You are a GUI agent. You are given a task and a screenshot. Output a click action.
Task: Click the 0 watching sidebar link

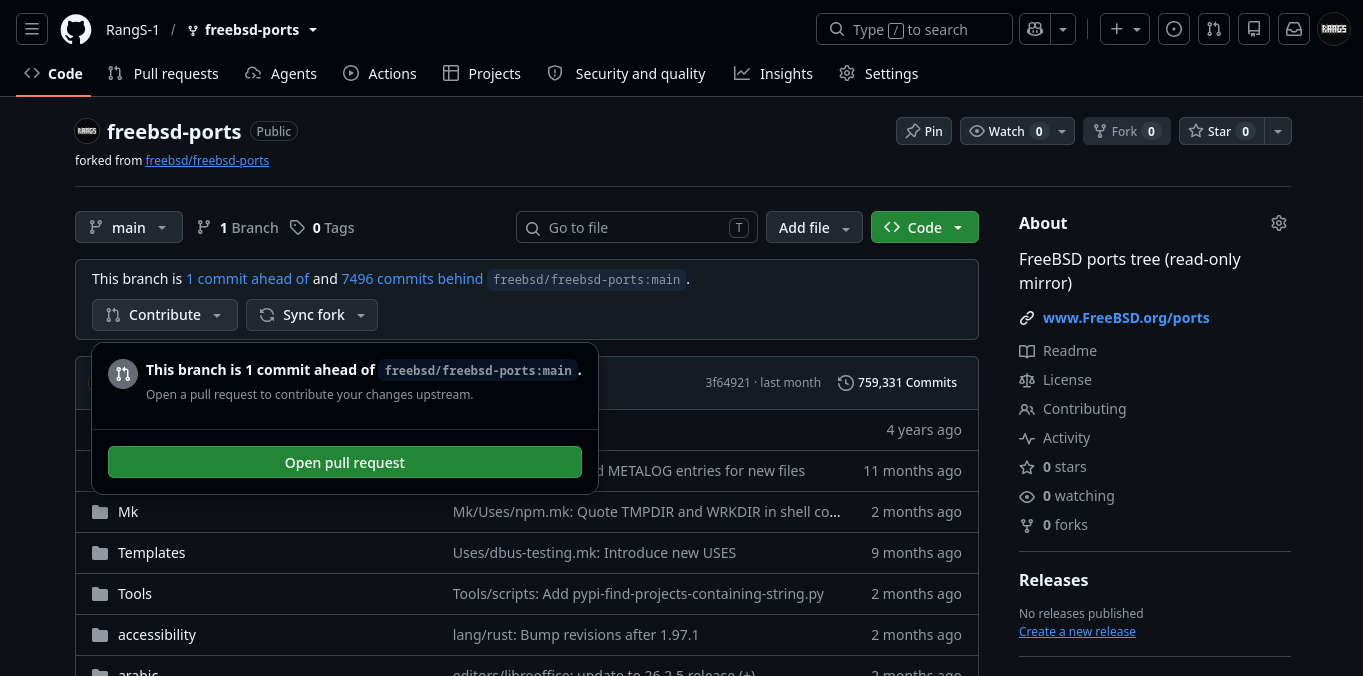[1067, 496]
